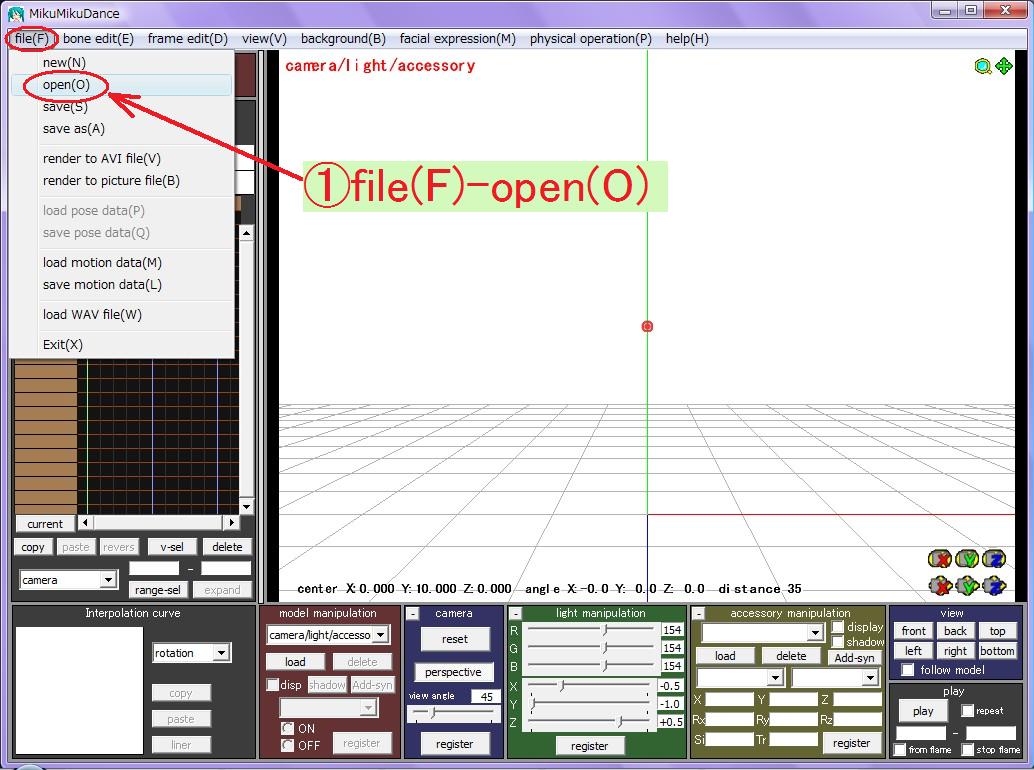Tick the stop flame checkbox

tap(967, 750)
